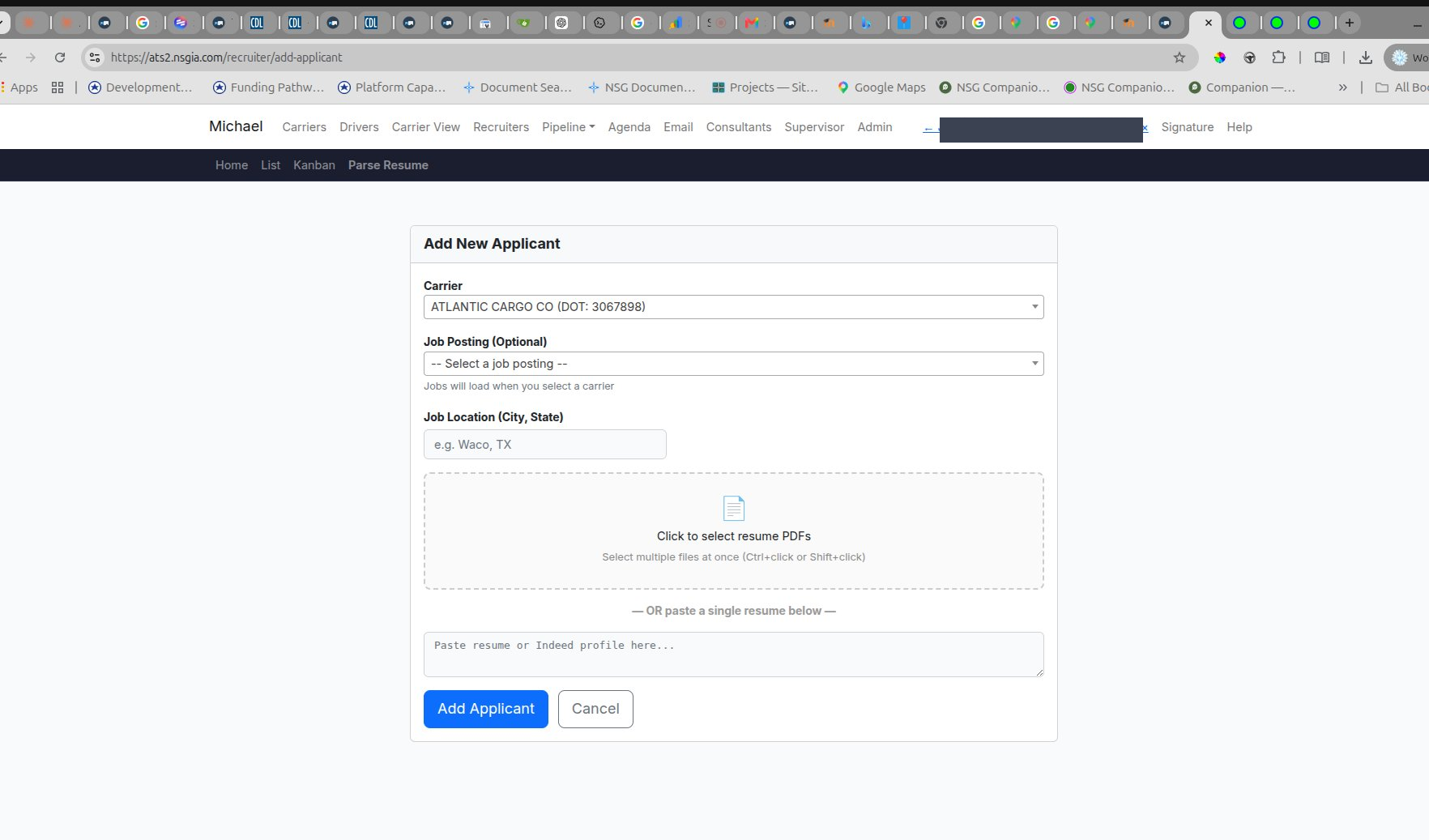The width and height of the screenshot is (1429, 840).
Task: Focus the Job Location input field
Action: pyautogui.click(x=544, y=445)
